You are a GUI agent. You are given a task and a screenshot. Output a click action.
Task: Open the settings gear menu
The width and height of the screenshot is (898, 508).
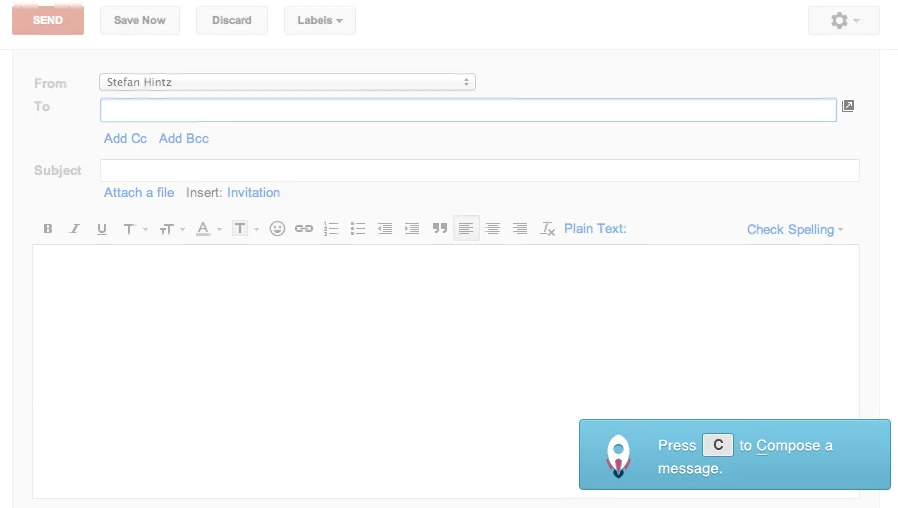point(844,21)
